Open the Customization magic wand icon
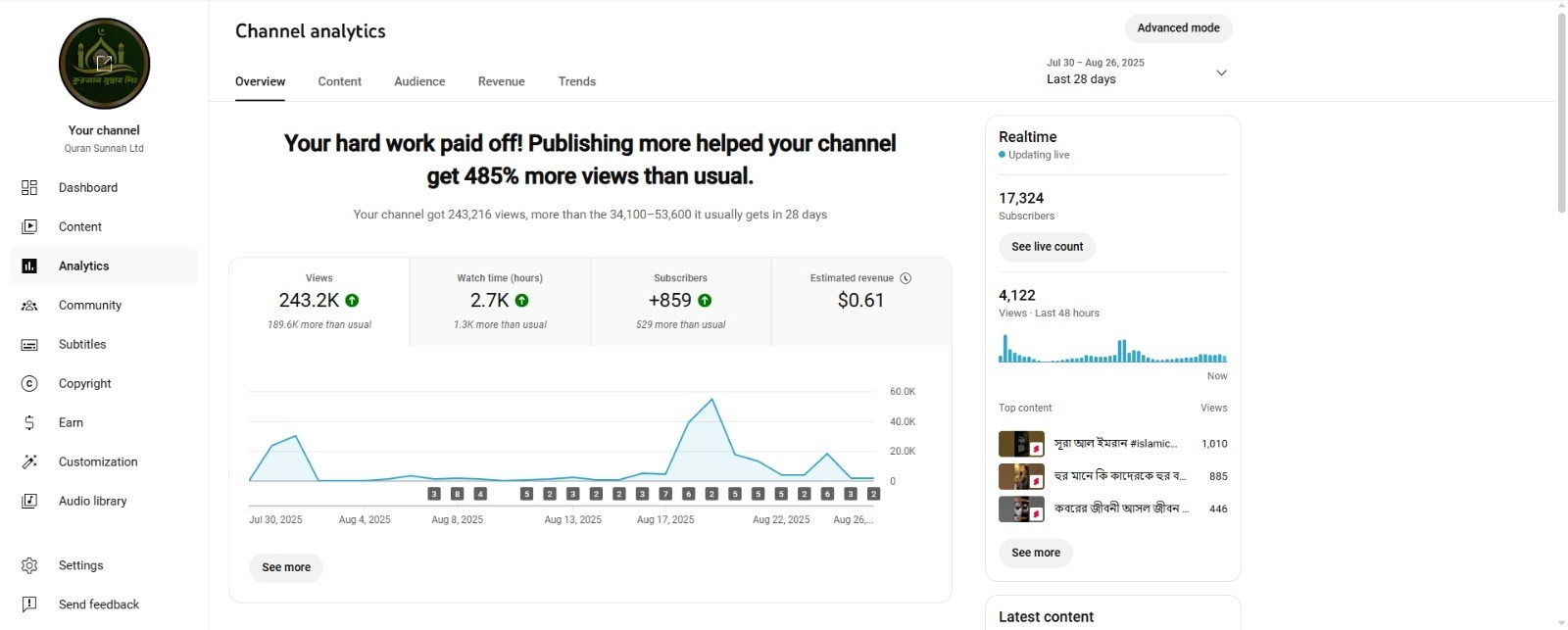The width and height of the screenshot is (1568, 630). 29,461
